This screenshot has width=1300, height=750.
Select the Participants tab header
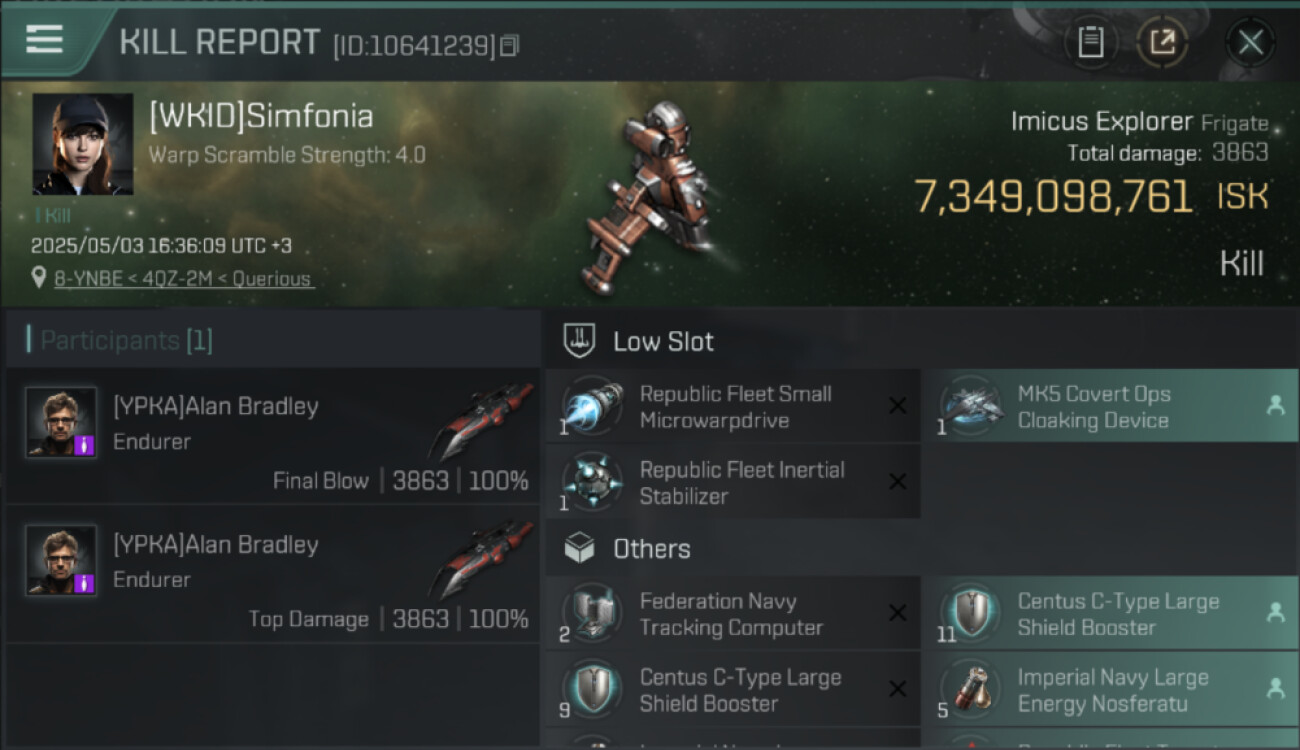tap(126, 341)
